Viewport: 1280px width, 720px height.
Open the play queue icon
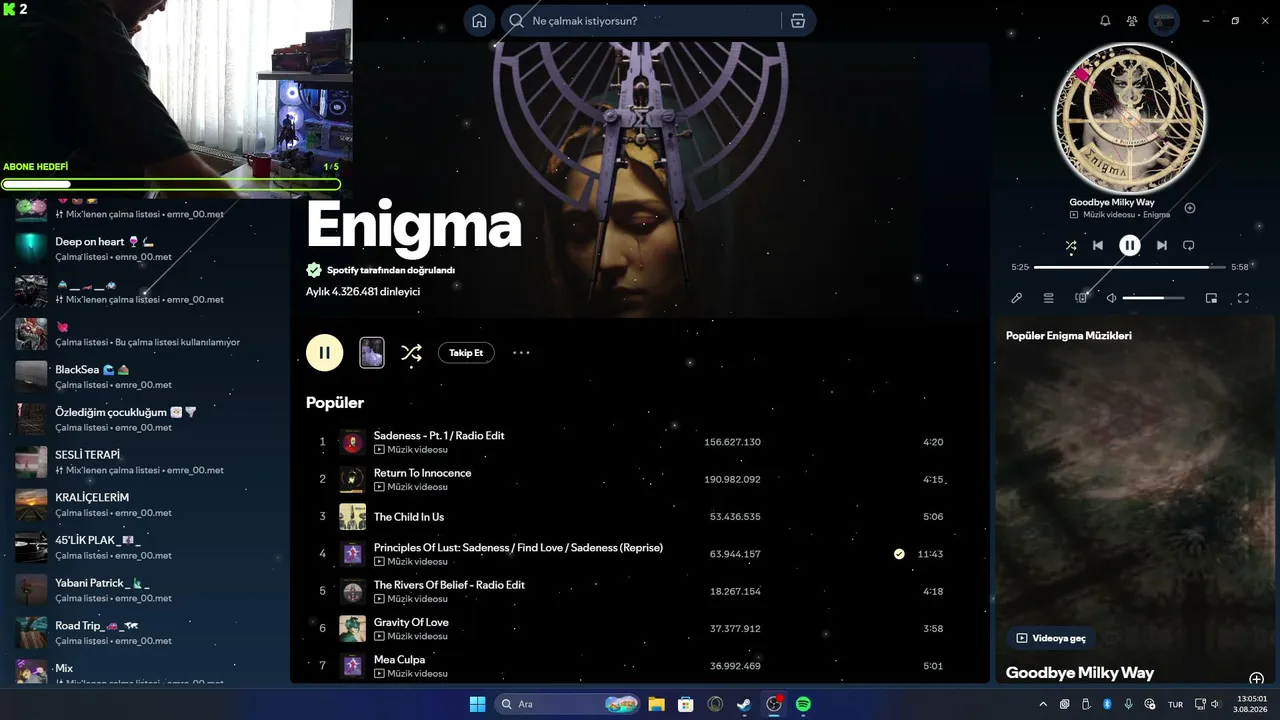[1049, 298]
